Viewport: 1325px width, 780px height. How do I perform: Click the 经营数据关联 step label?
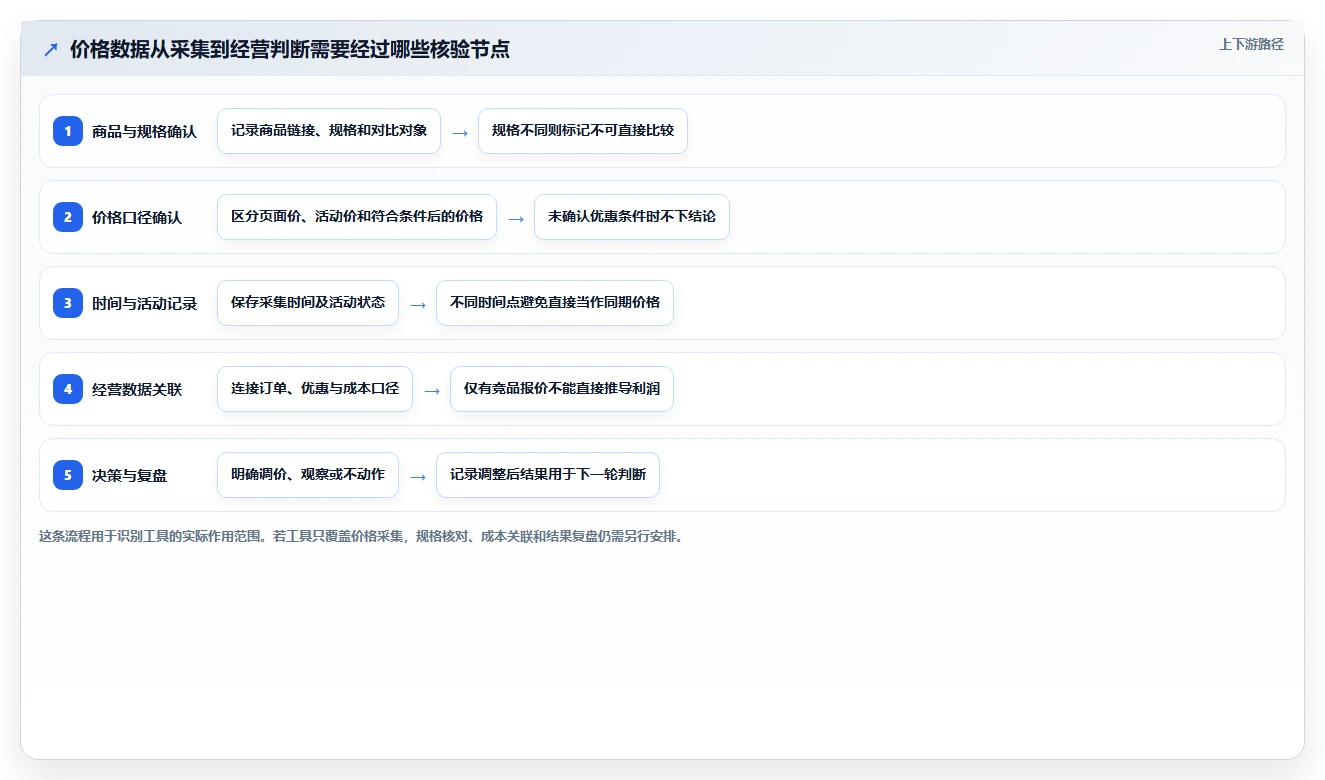pyautogui.click(x=137, y=389)
